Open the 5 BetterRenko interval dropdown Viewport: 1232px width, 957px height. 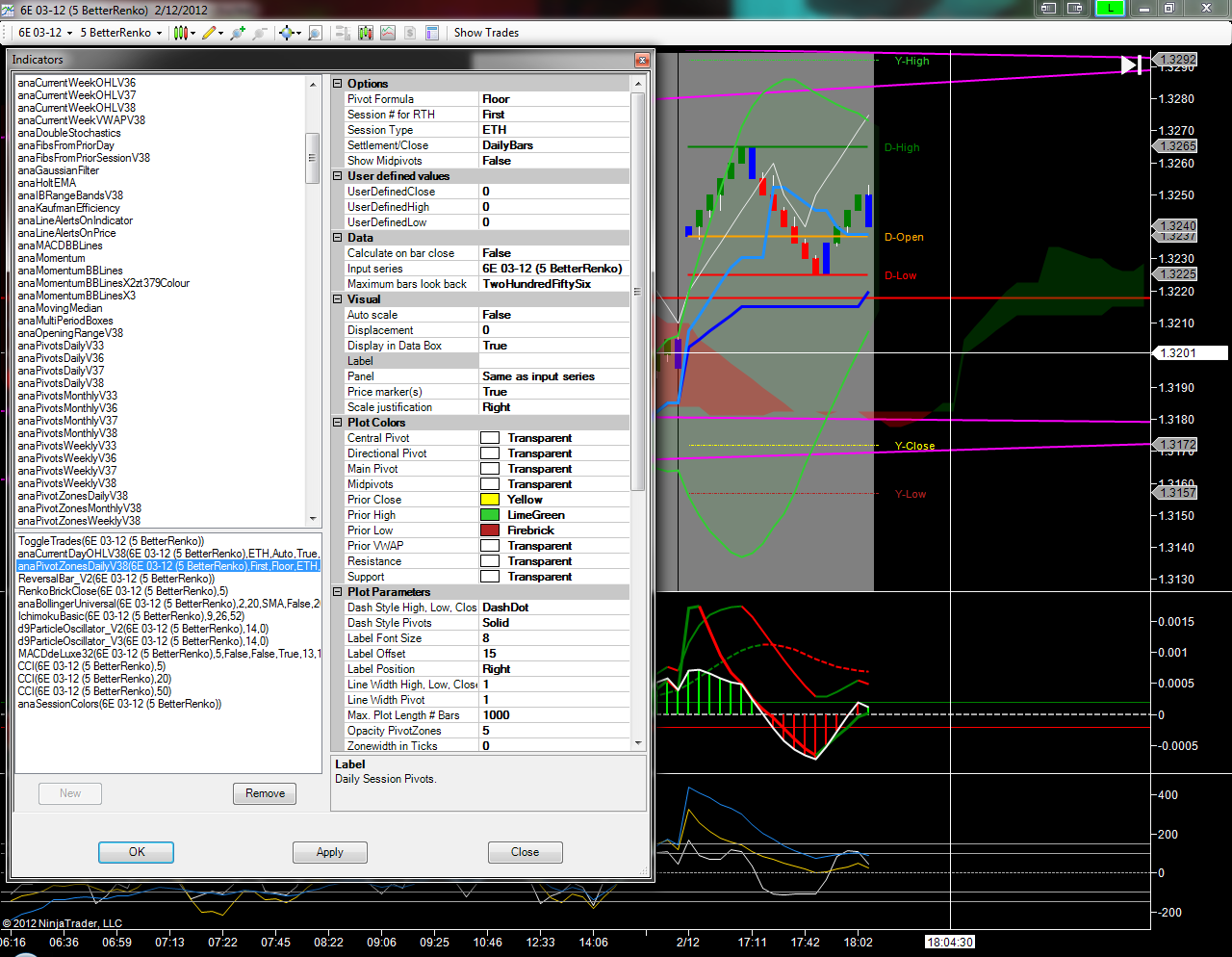point(120,33)
